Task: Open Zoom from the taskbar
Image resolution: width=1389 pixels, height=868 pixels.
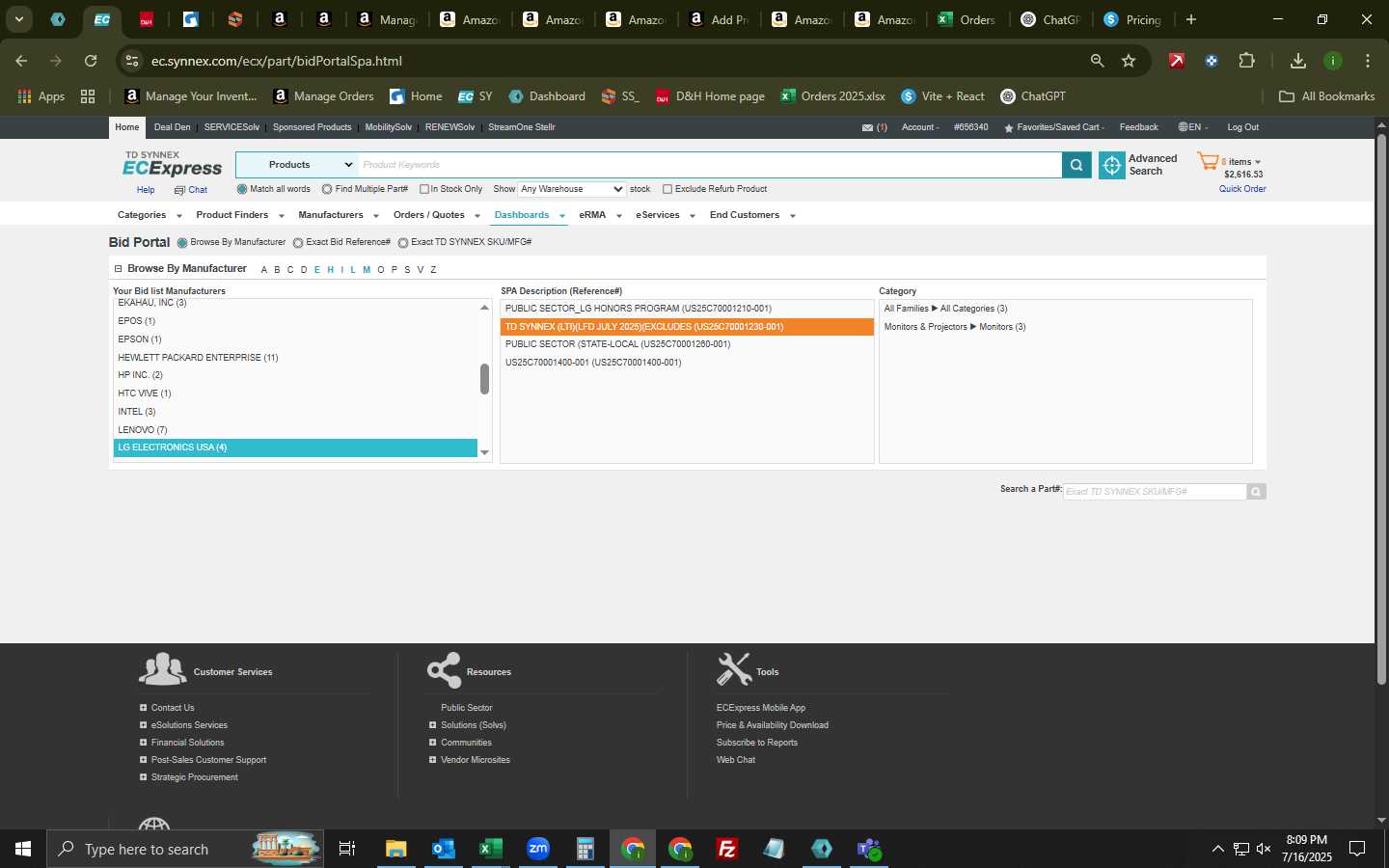Action: click(x=537, y=849)
